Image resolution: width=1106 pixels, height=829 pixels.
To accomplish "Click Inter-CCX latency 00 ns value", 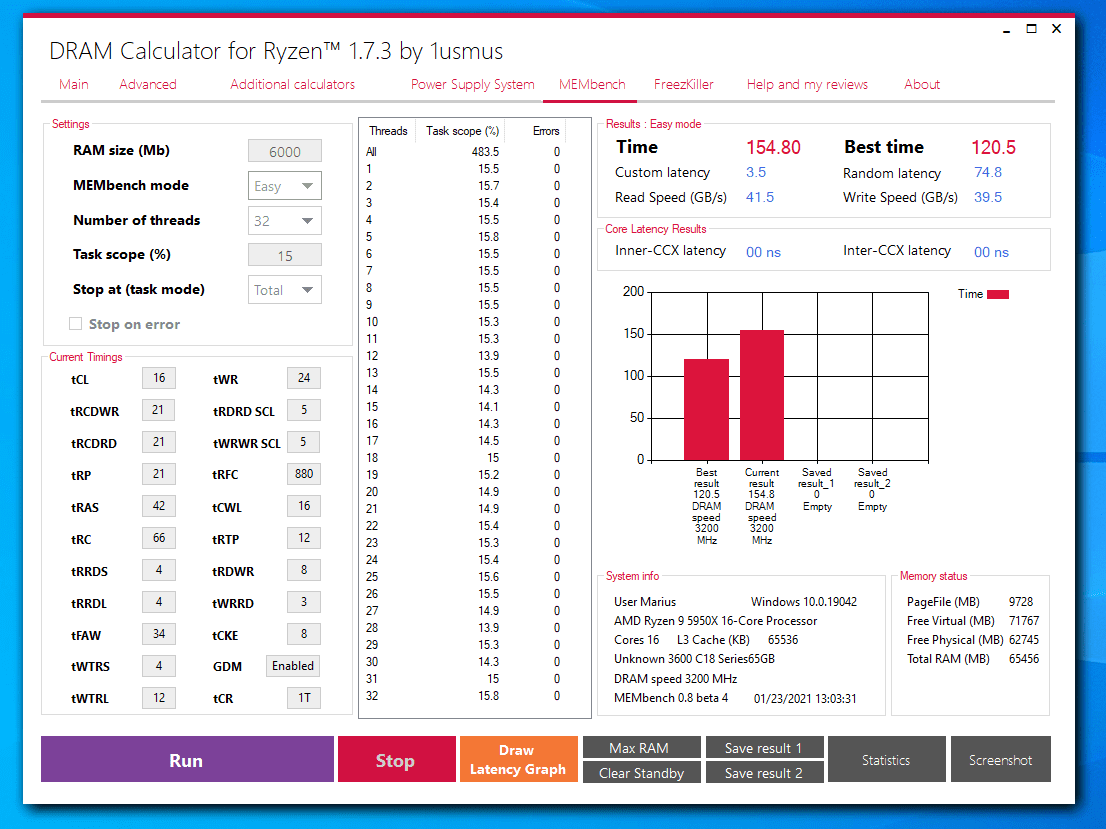I will point(991,253).
